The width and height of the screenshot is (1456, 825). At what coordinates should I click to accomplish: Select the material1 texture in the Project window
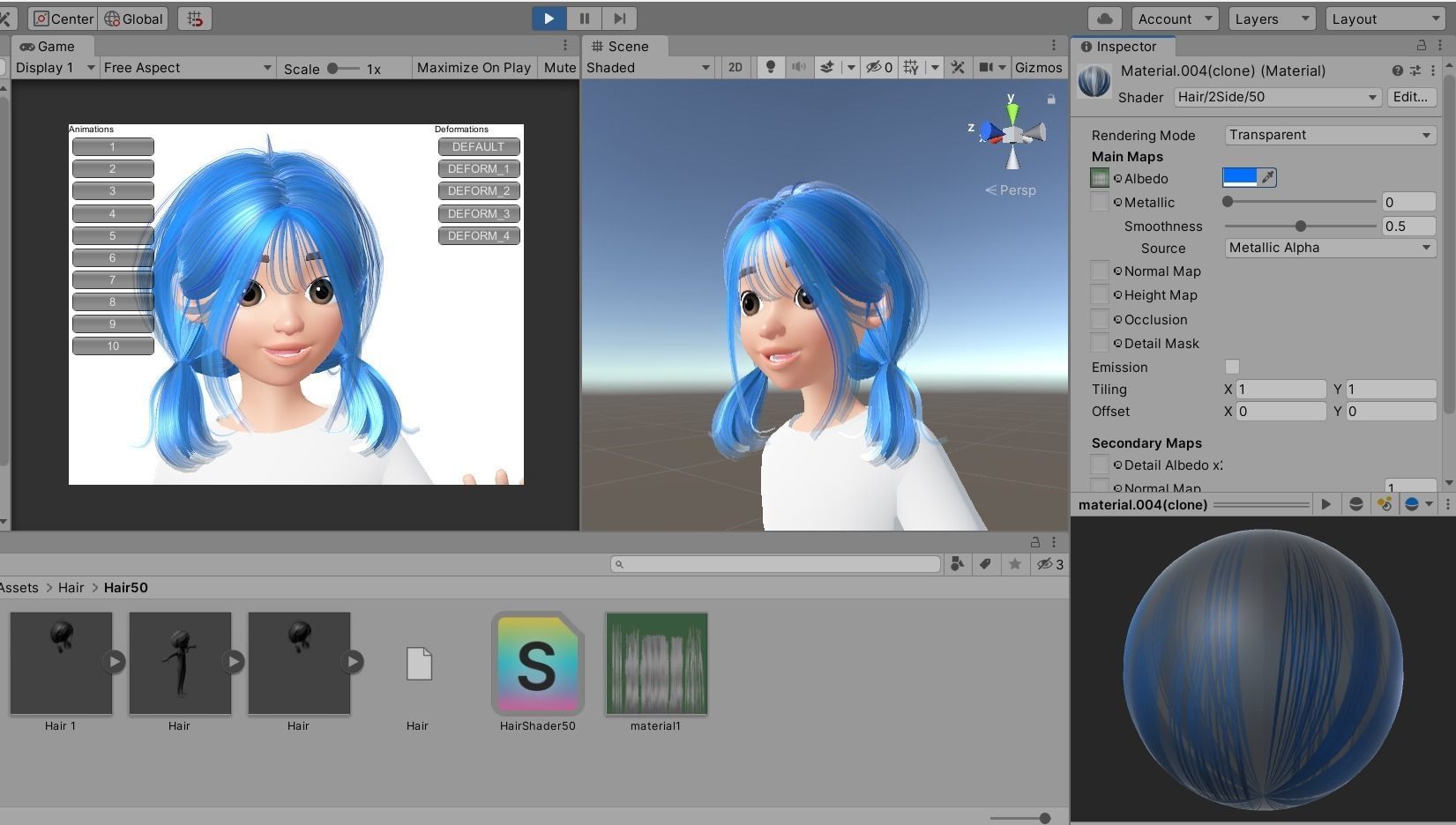coord(656,663)
